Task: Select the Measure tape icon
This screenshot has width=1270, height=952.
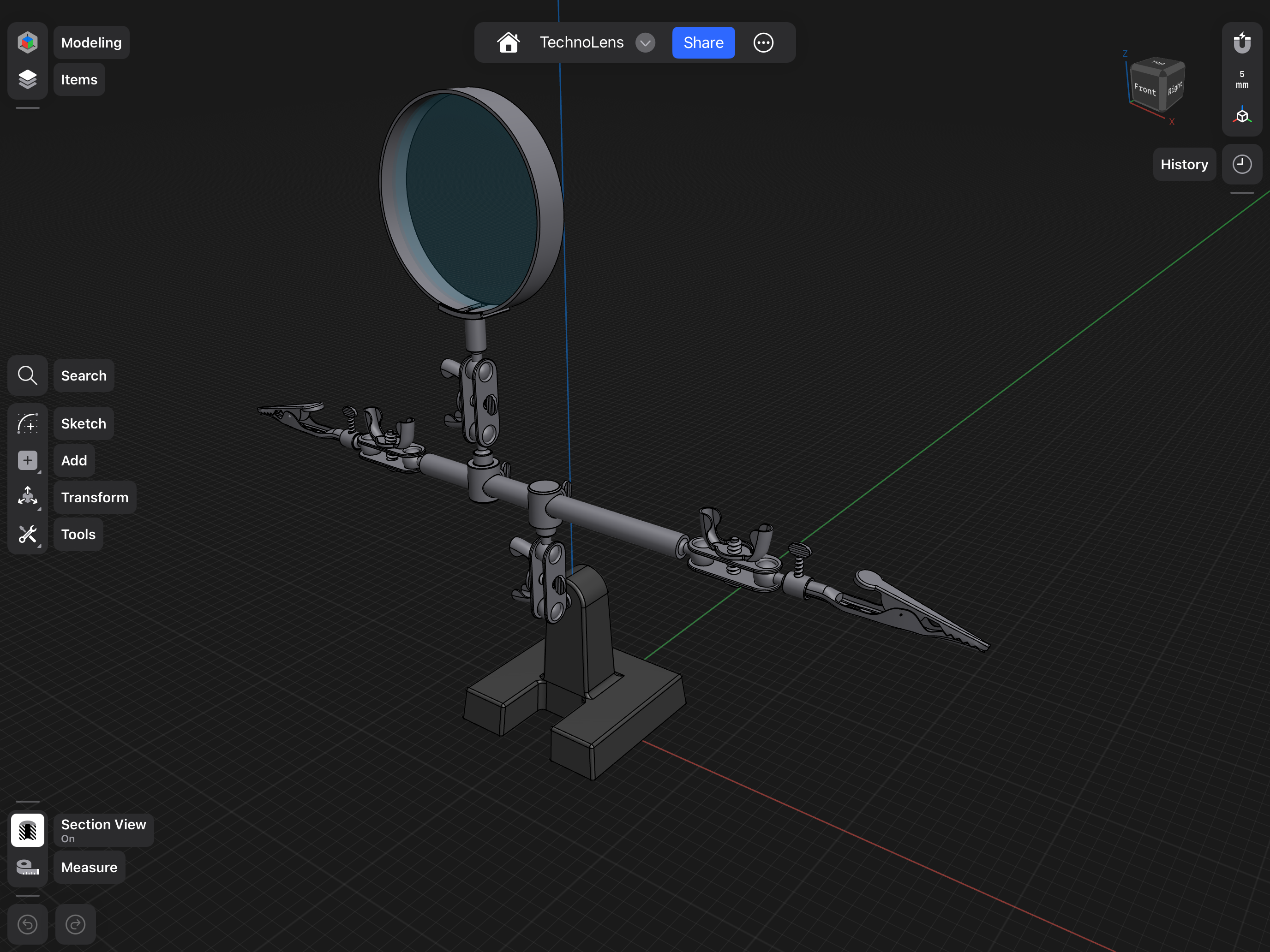Action: click(x=28, y=867)
